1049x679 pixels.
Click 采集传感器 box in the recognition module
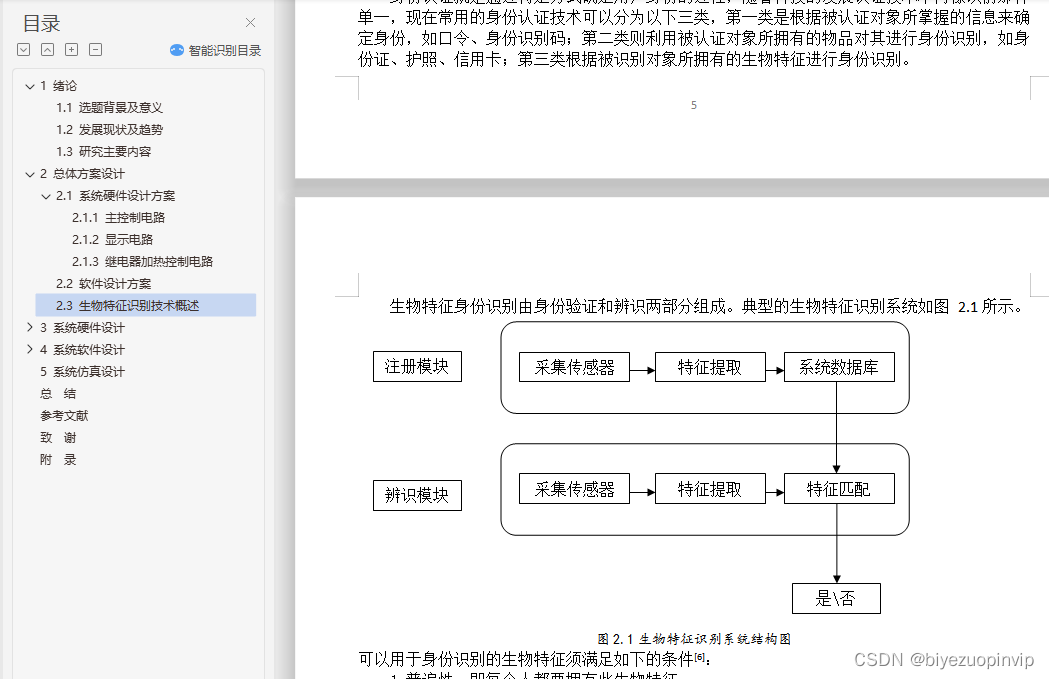(x=575, y=489)
